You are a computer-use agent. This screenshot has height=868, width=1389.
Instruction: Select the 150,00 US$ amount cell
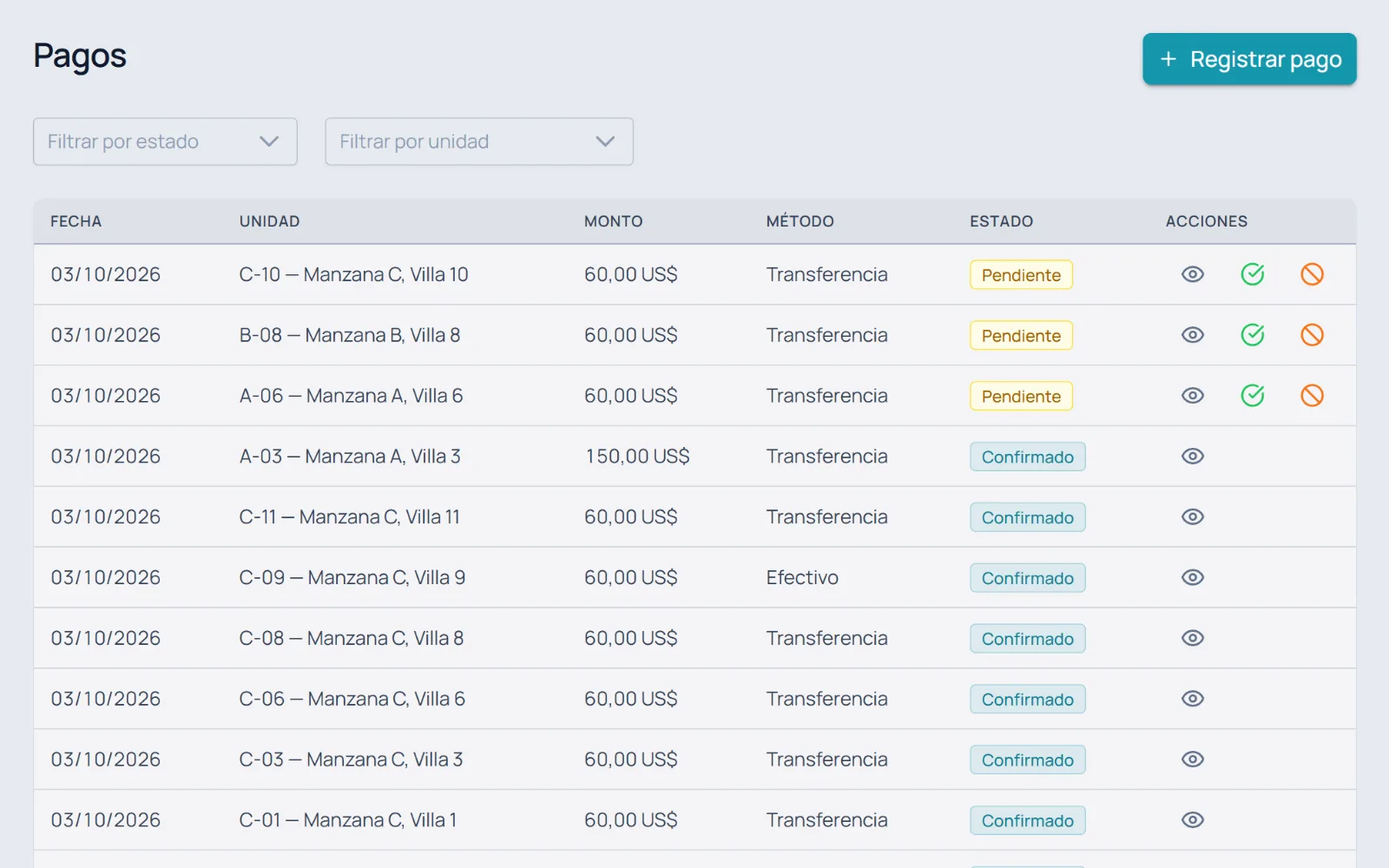tap(637, 457)
